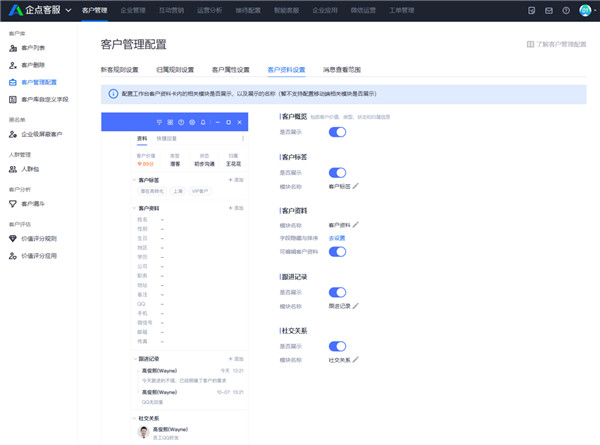Click the 客户管理配置 briefcase icon
Image resolution: width=600 pixels, height=445 pixels.
pyautogui.click(x=13, y=82)
